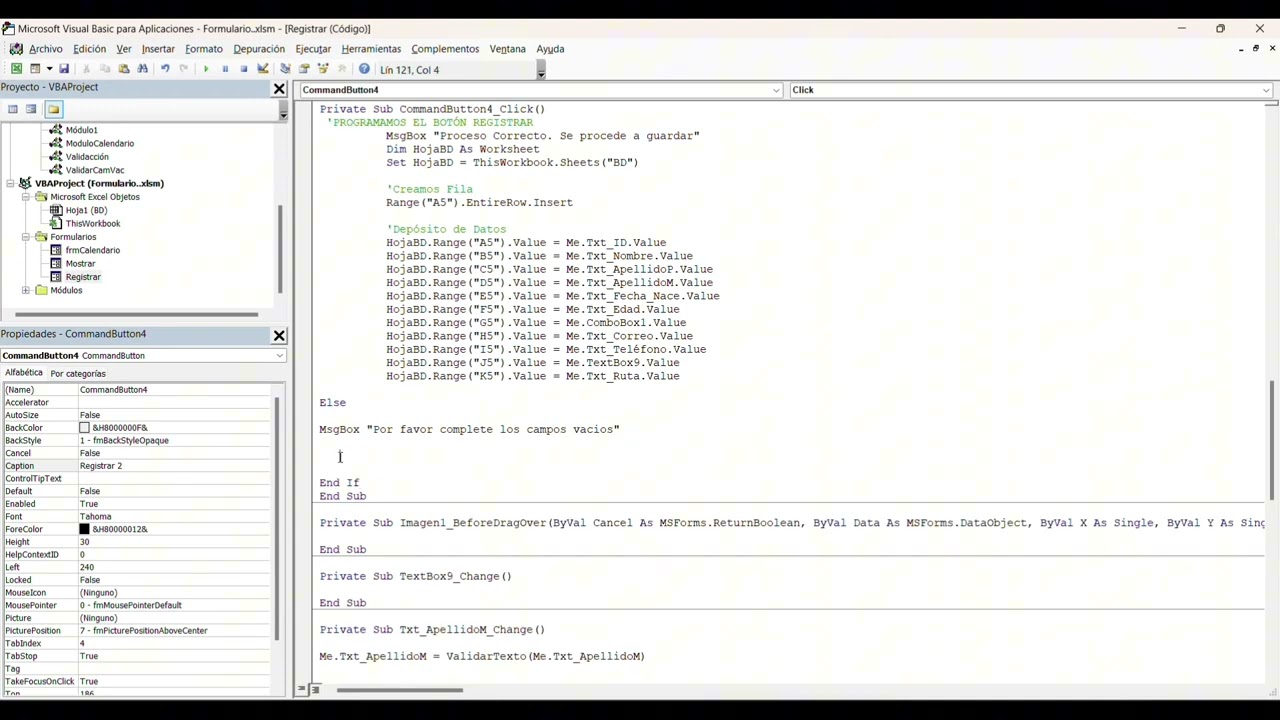
Task: Select Hoja1 (BD) in project tree
Action: pyautogui.click(x=86, y=210)
